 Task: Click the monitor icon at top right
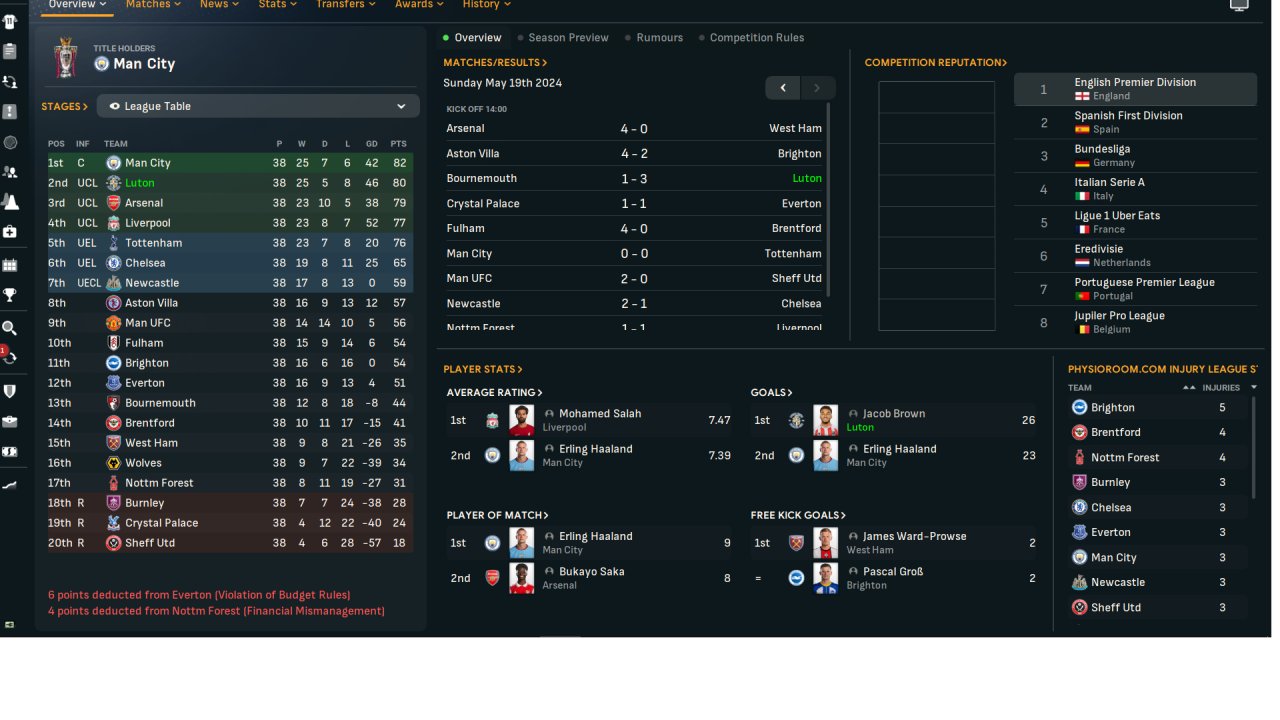[x=1239, y=5]
